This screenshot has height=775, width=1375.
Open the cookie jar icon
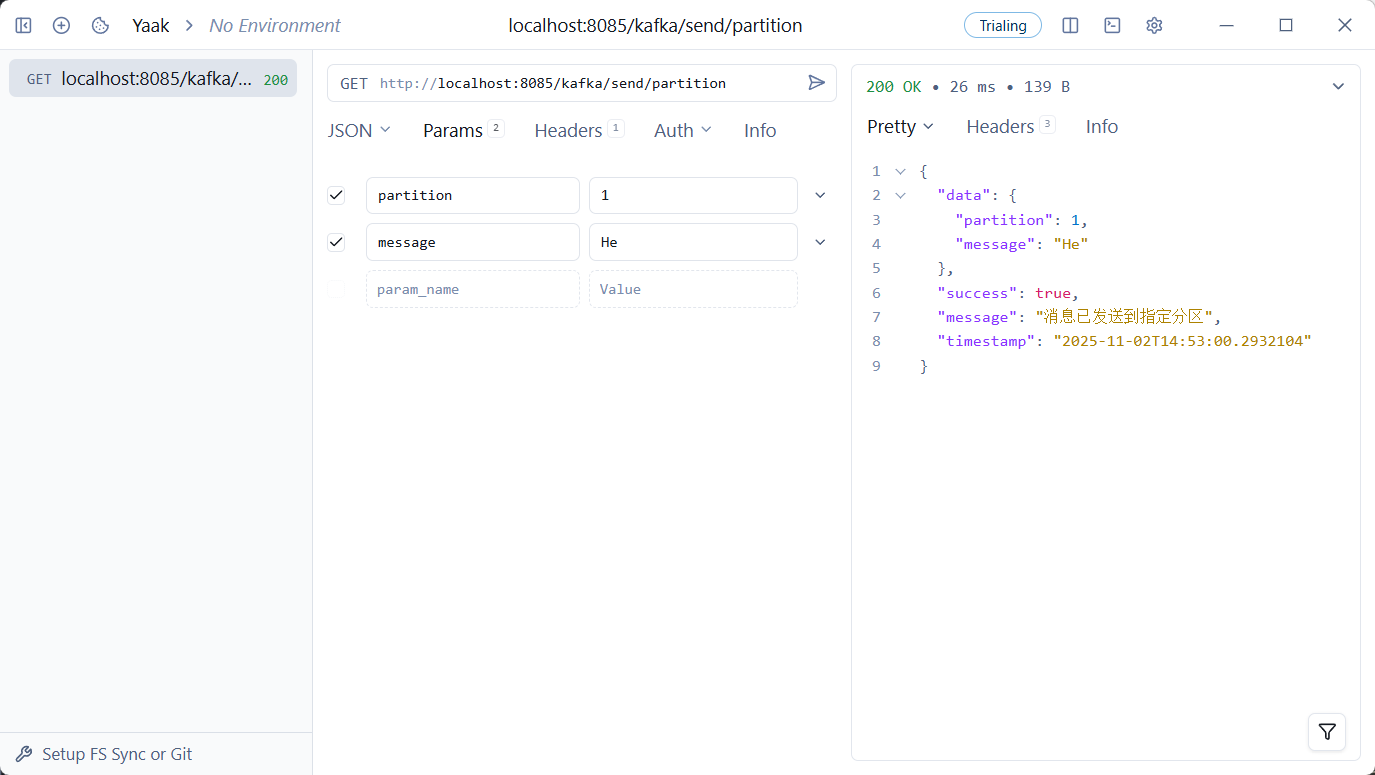click(x=100, y=25)
